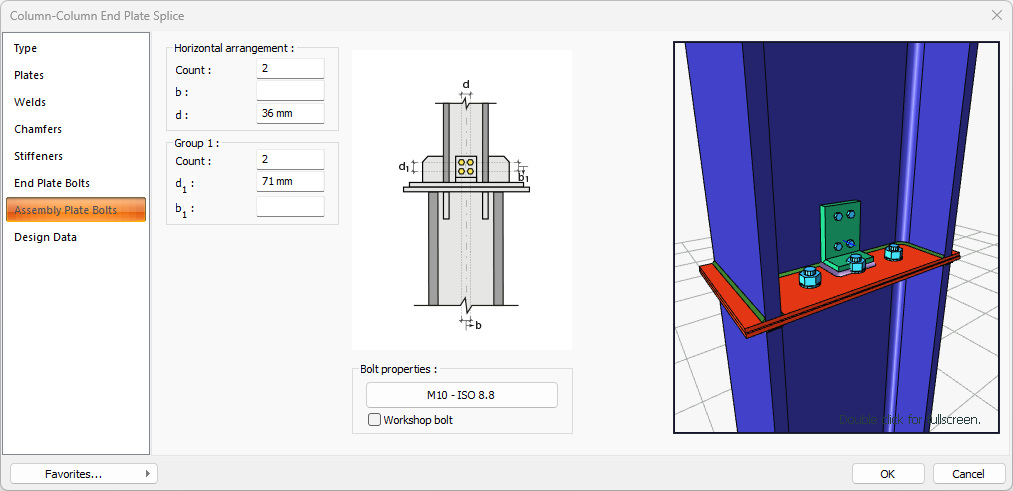The image size is (1013, 491).
Task: Click the M10 - ISO 8.8 bolt button
Action: (461, 395)
